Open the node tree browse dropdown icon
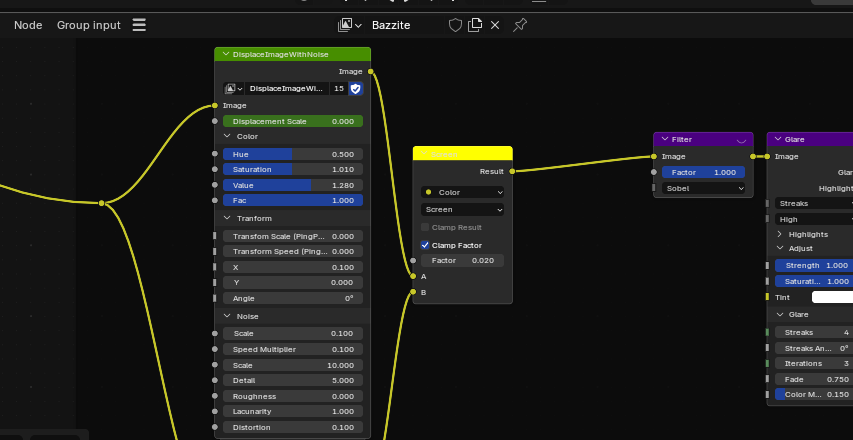 coord(350,25)
